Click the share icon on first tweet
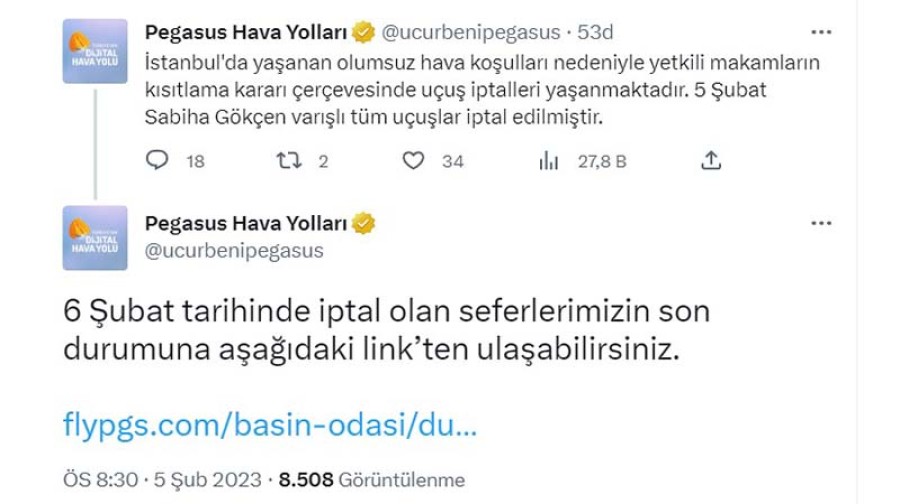This screenshot has width=900, height=504. pyautogui.click(x=711, y=160)
